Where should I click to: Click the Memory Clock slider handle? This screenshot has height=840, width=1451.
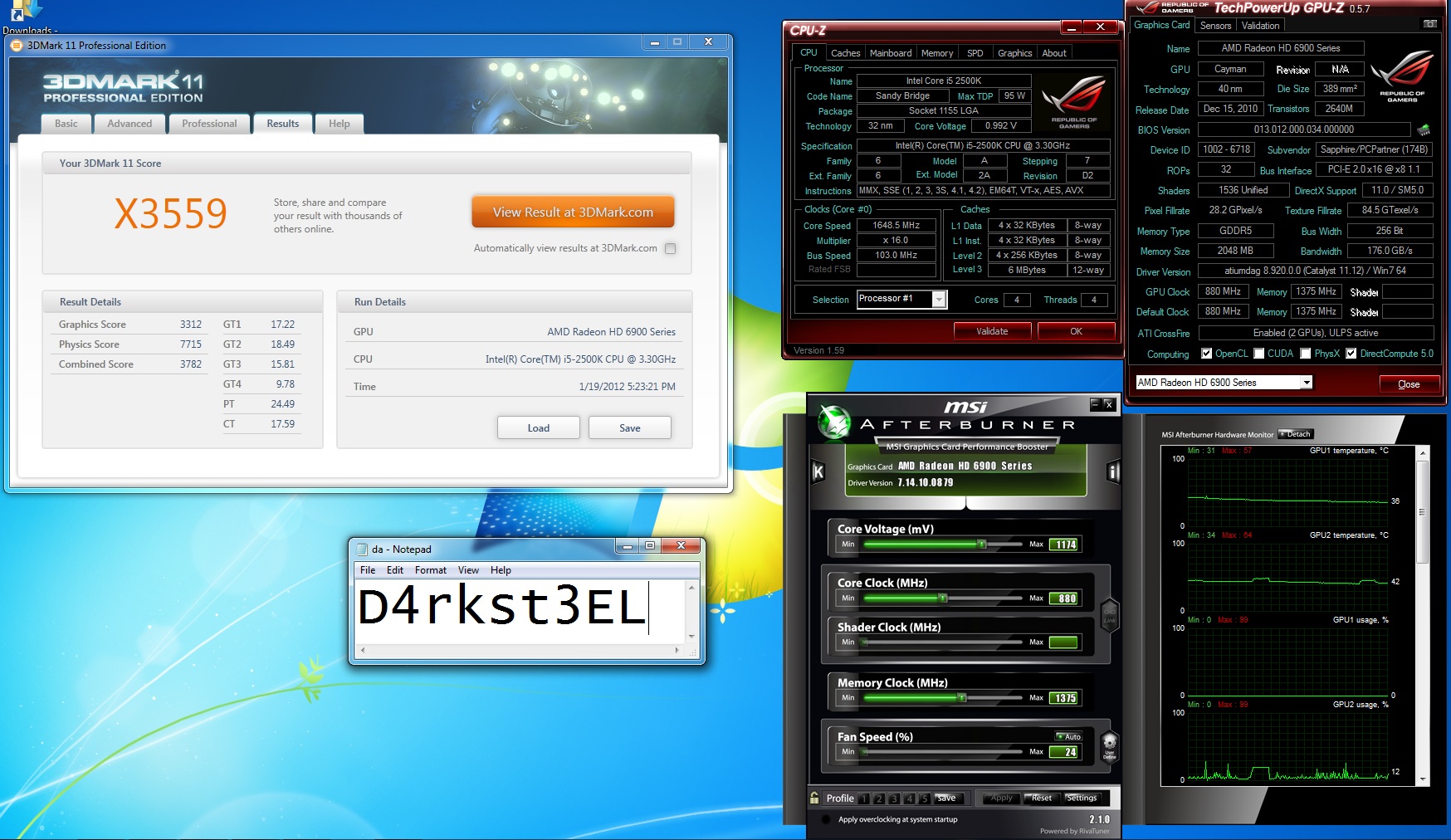[962, 698]
